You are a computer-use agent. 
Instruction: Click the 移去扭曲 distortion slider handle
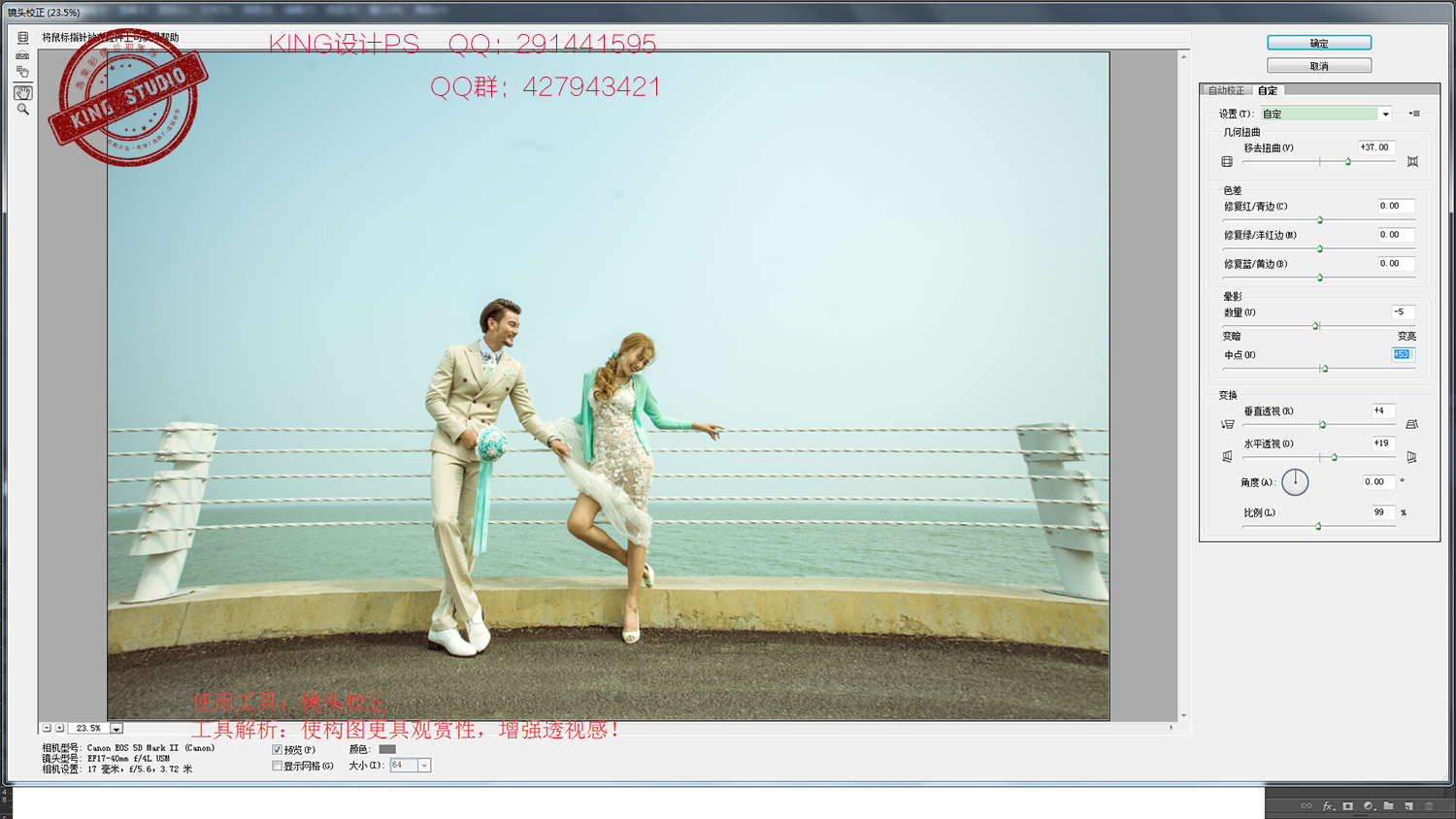[x=1348, y=162]
